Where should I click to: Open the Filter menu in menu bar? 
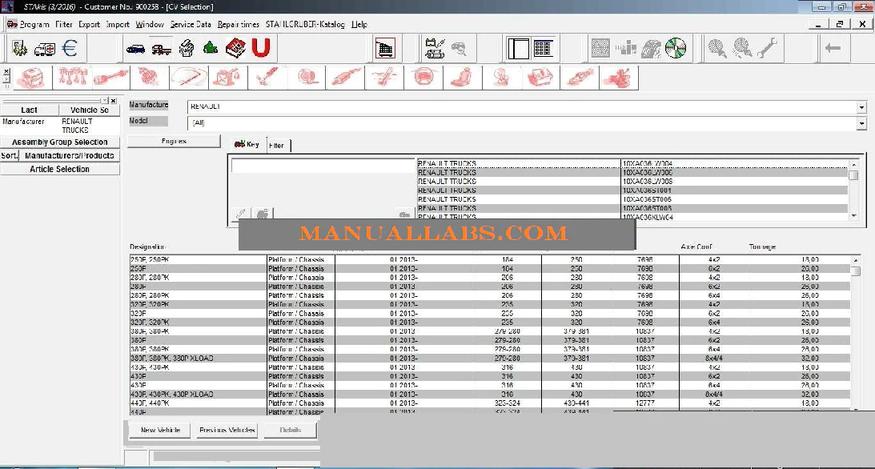pos(64,25)
